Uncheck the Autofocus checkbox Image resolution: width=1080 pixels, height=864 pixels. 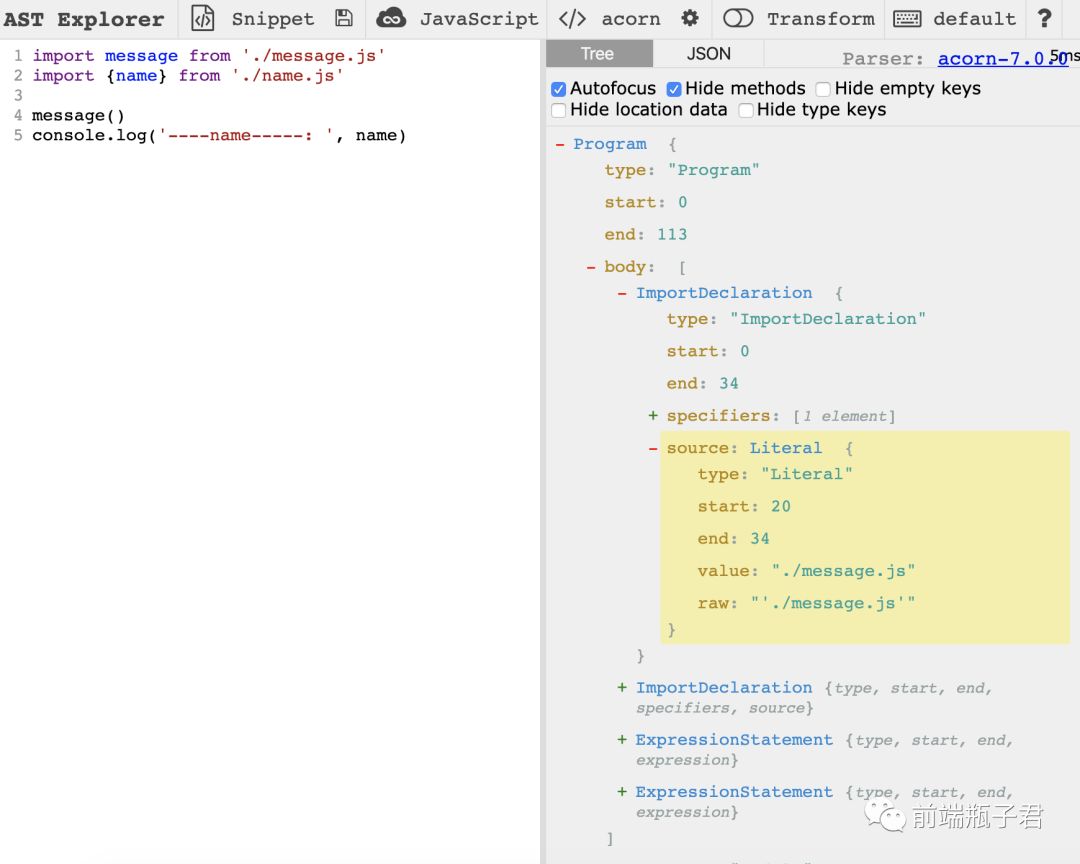(x=559, y=89)
